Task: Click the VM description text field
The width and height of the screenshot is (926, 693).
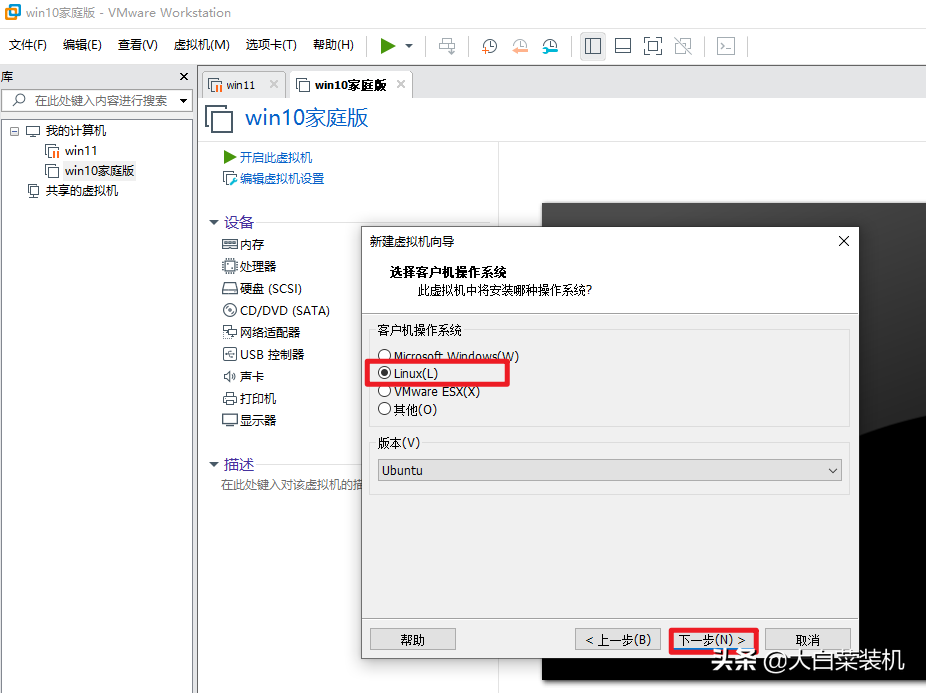Action: [291, 485]
